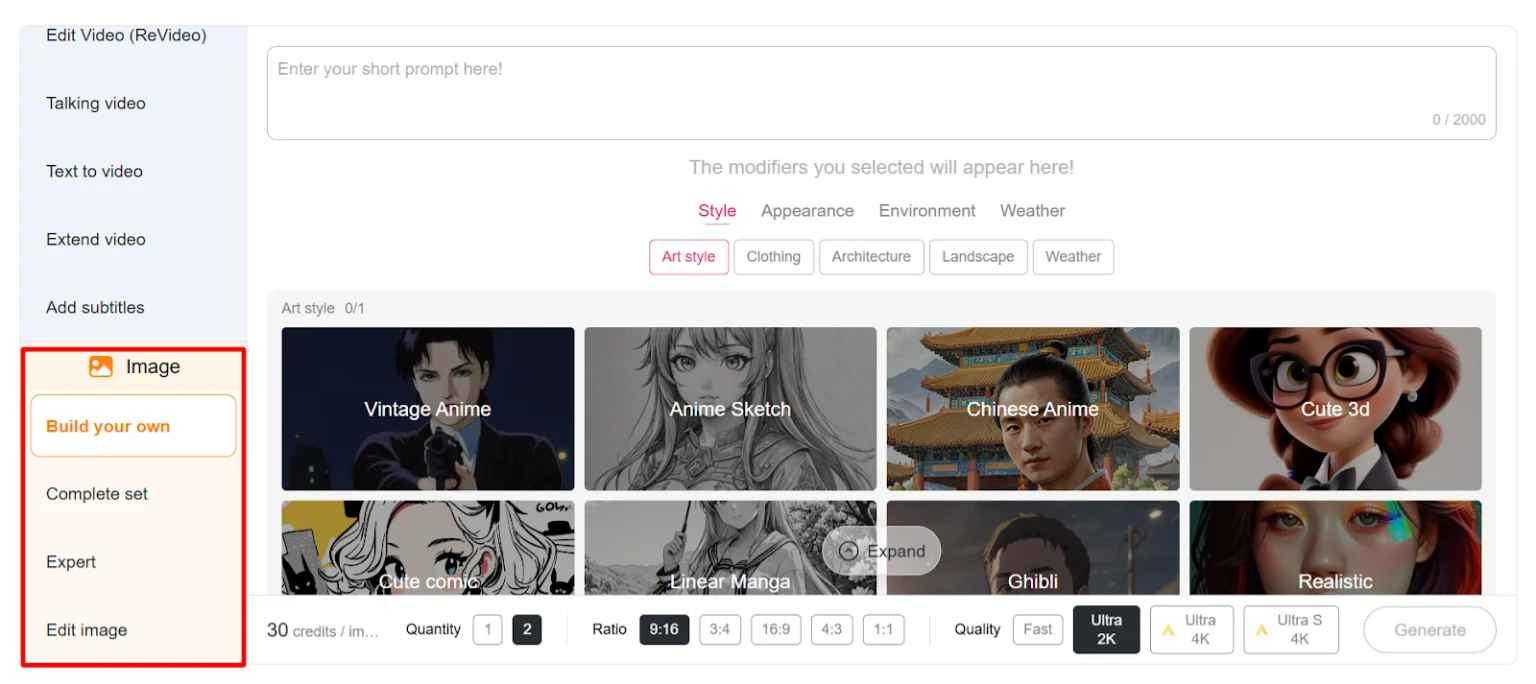Set image quantity to 1
This screenshot has width=1536, height=684.
(488, 629)
